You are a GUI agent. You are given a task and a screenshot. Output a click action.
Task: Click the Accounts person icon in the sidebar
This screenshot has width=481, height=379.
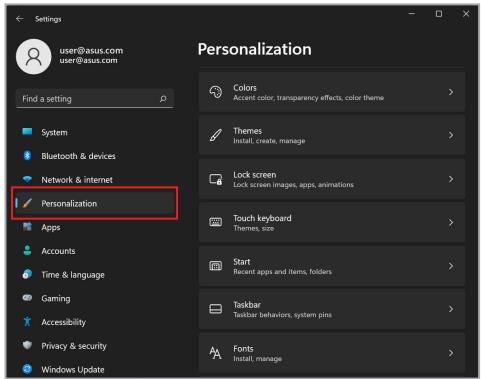pyautogui.click(x=27, y=250)
